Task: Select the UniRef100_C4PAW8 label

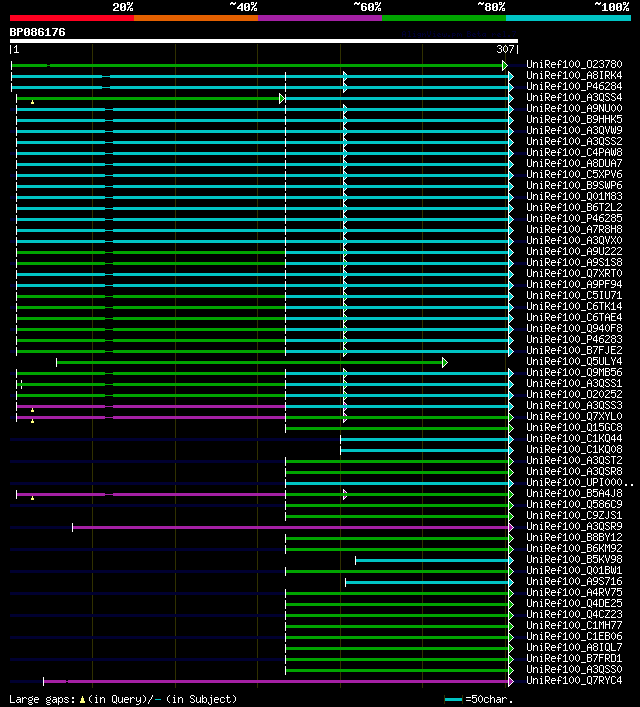Action: pos(574,152)
